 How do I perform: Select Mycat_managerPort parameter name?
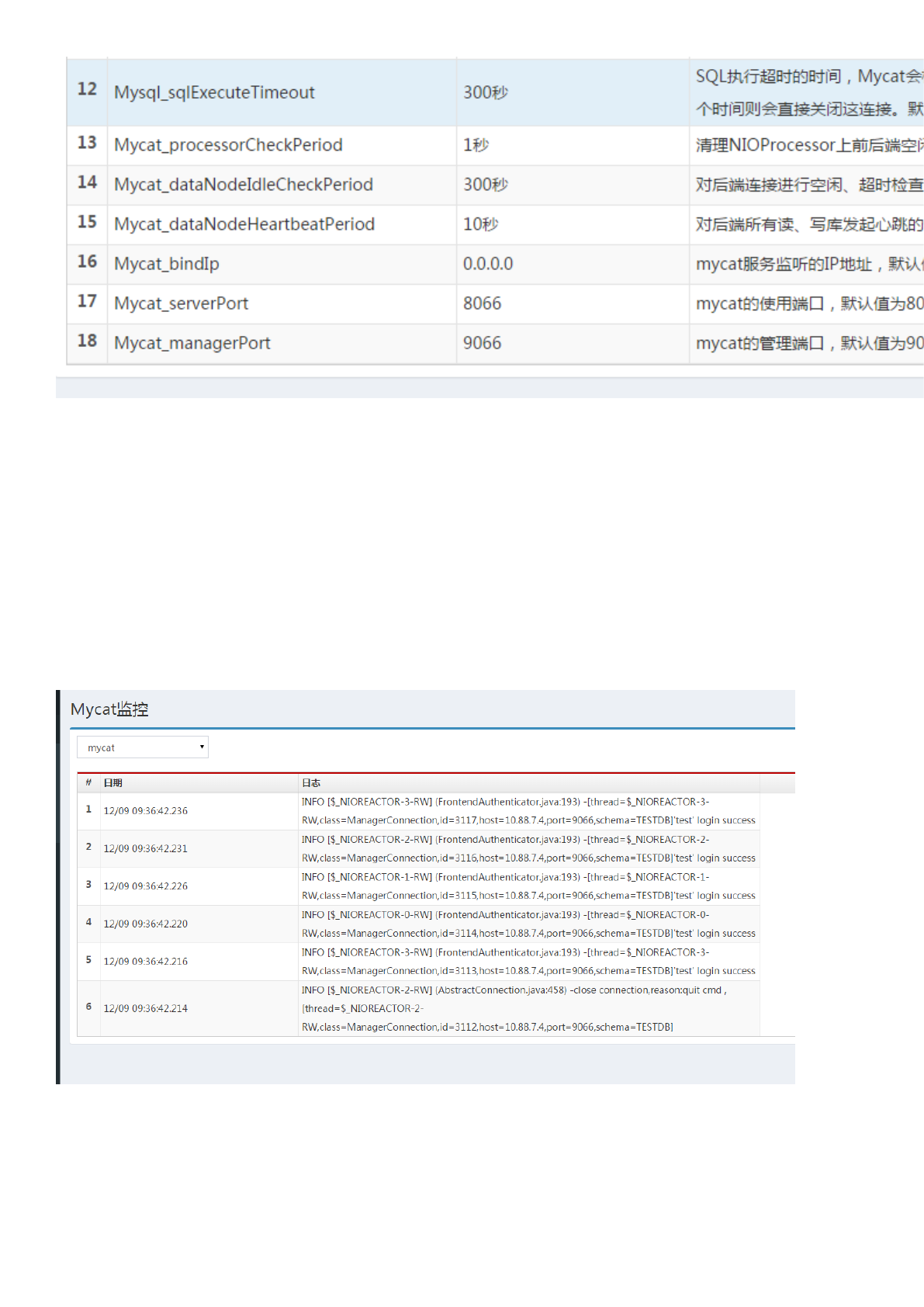point(192,343)
